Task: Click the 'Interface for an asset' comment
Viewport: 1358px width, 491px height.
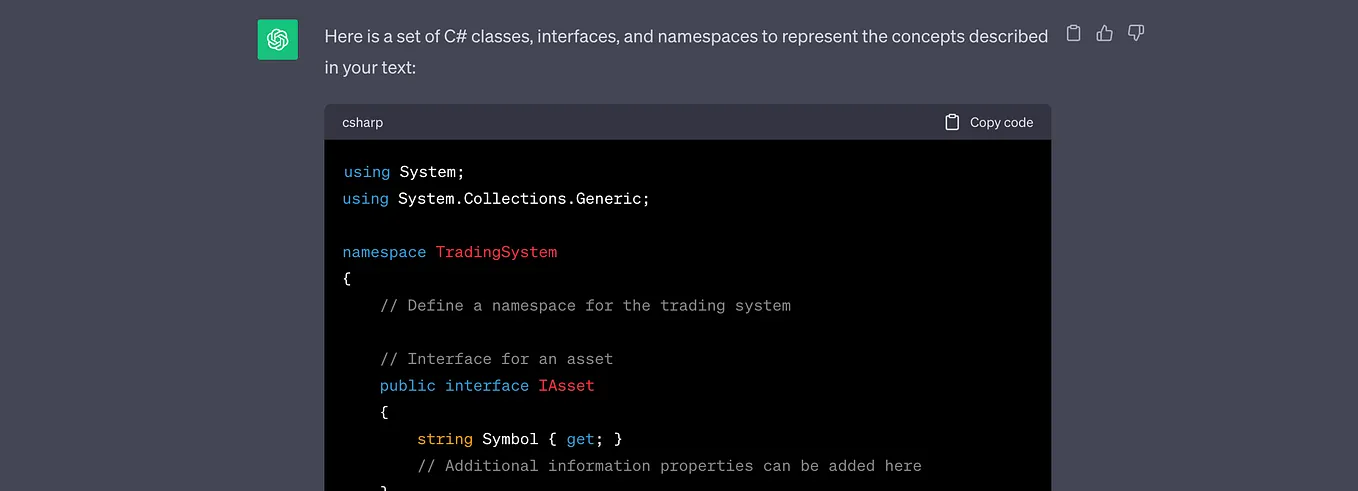Action: (496, 359)
